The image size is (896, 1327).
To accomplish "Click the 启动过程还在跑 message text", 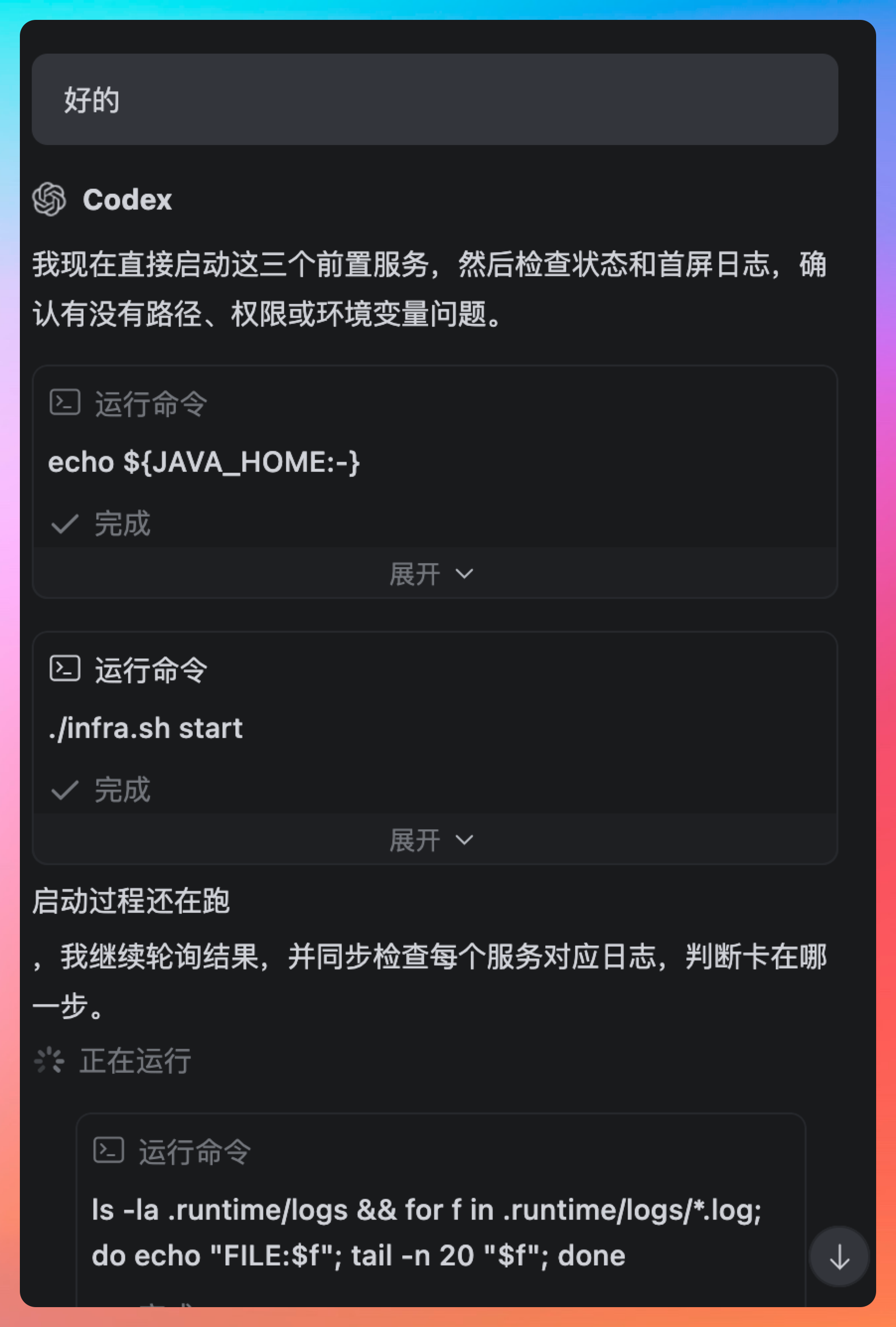I will pyautogui.click(x=131, y=901).
